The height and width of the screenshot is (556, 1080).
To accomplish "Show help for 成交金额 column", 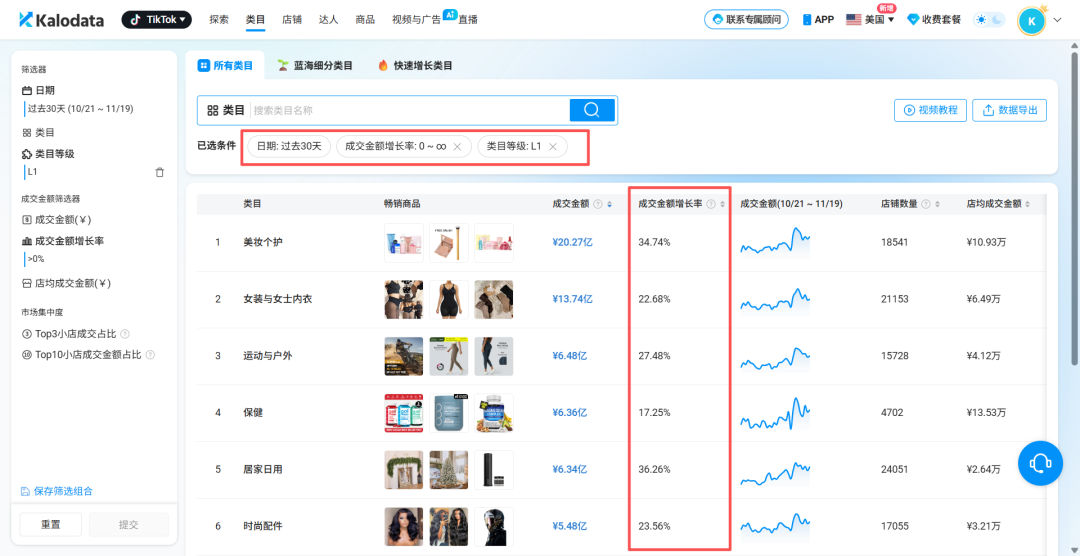I will (x=598, y=204).
